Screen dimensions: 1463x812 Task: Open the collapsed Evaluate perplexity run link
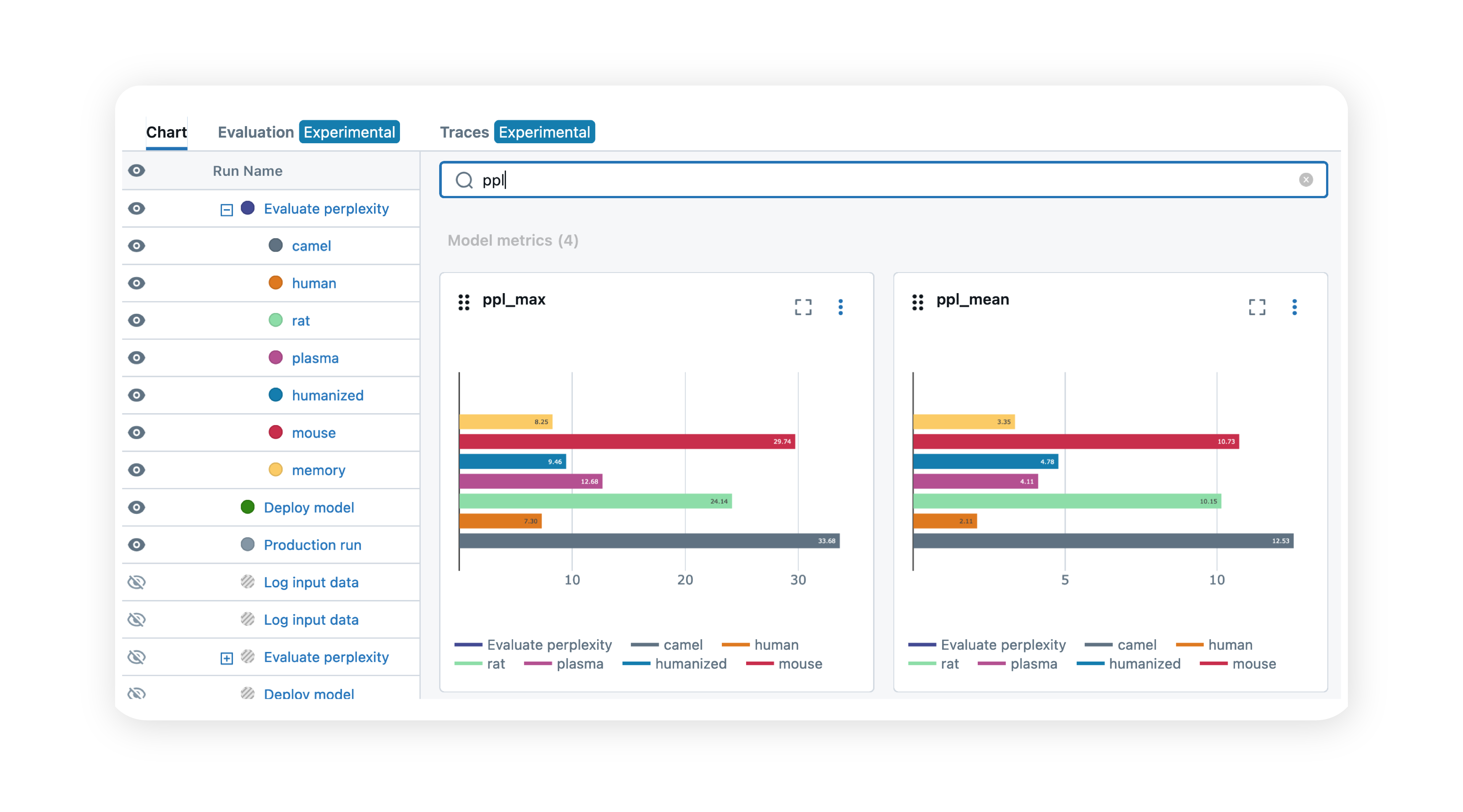(x=326, y=657)
